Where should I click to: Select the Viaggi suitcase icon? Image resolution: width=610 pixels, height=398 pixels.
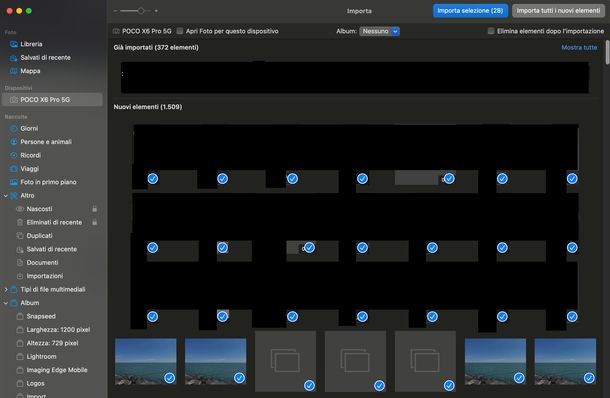point(14,168)
